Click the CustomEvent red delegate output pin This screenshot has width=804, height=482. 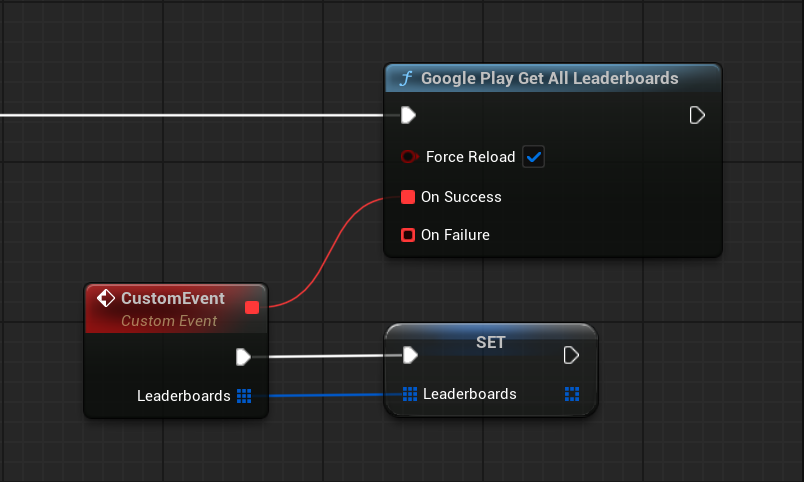click(x=252, y=307)
